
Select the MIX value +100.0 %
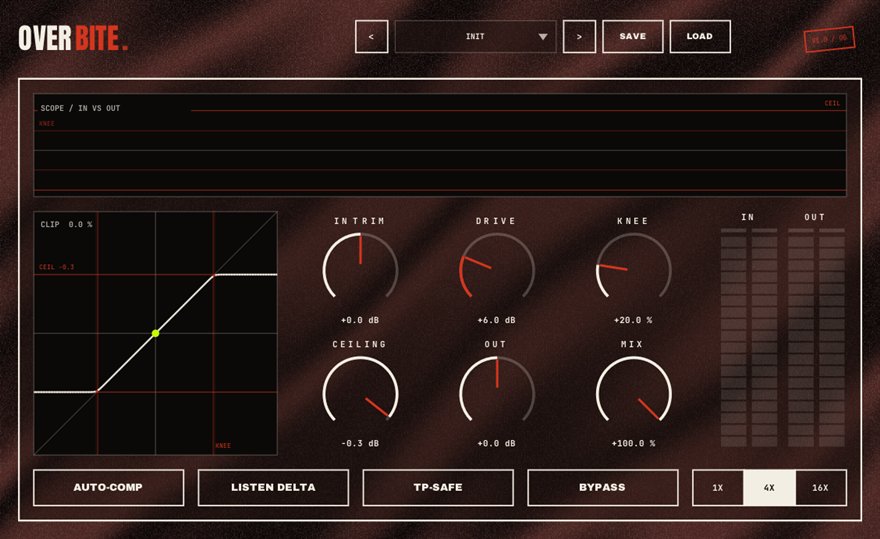(633, 444)
